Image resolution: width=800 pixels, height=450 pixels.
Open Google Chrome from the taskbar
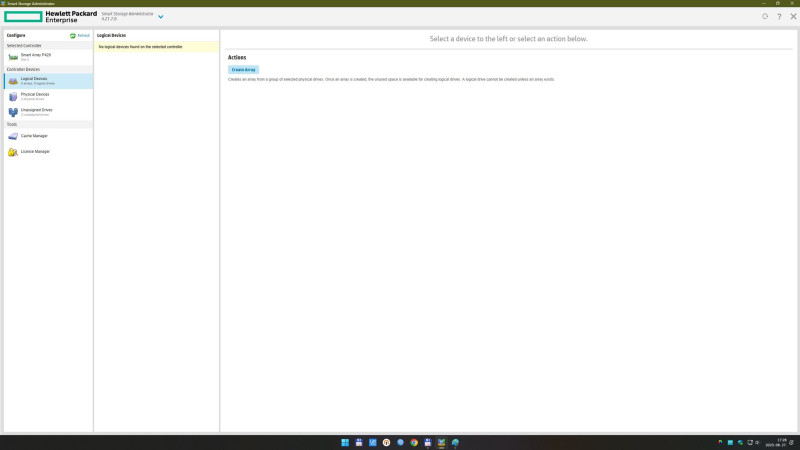414,442
